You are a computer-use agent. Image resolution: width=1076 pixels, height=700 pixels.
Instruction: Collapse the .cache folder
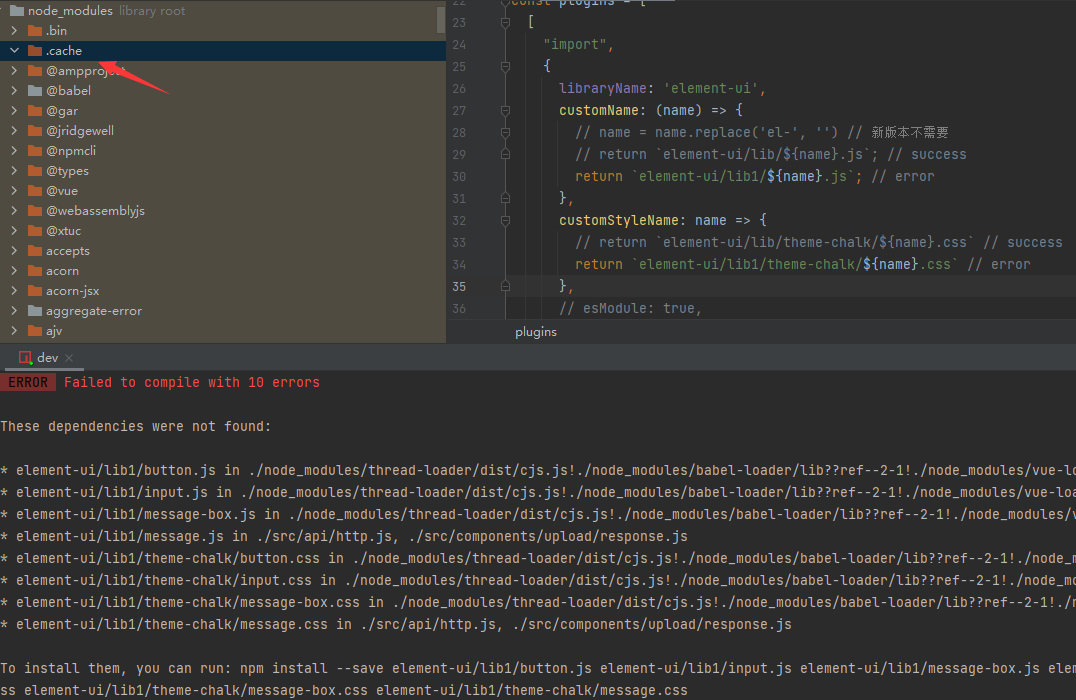coord(12,50)
